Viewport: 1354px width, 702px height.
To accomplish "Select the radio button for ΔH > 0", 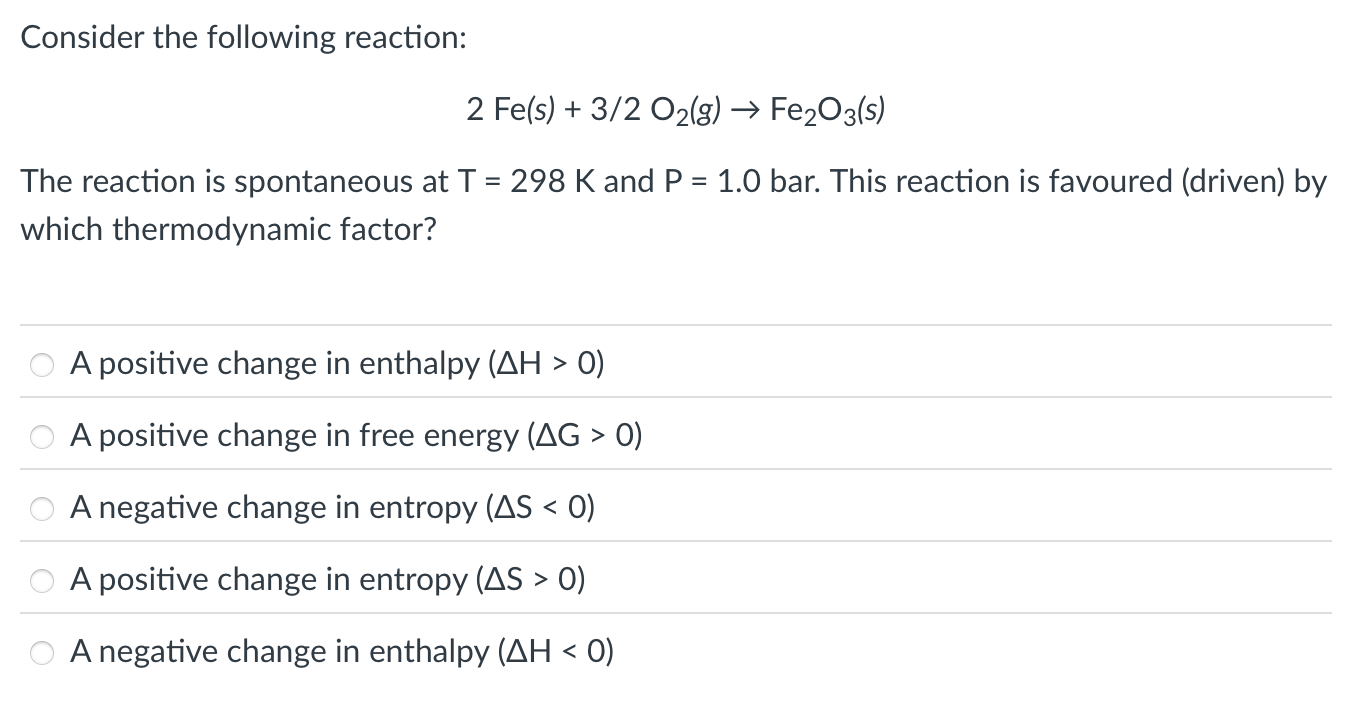I will (41, 364).
